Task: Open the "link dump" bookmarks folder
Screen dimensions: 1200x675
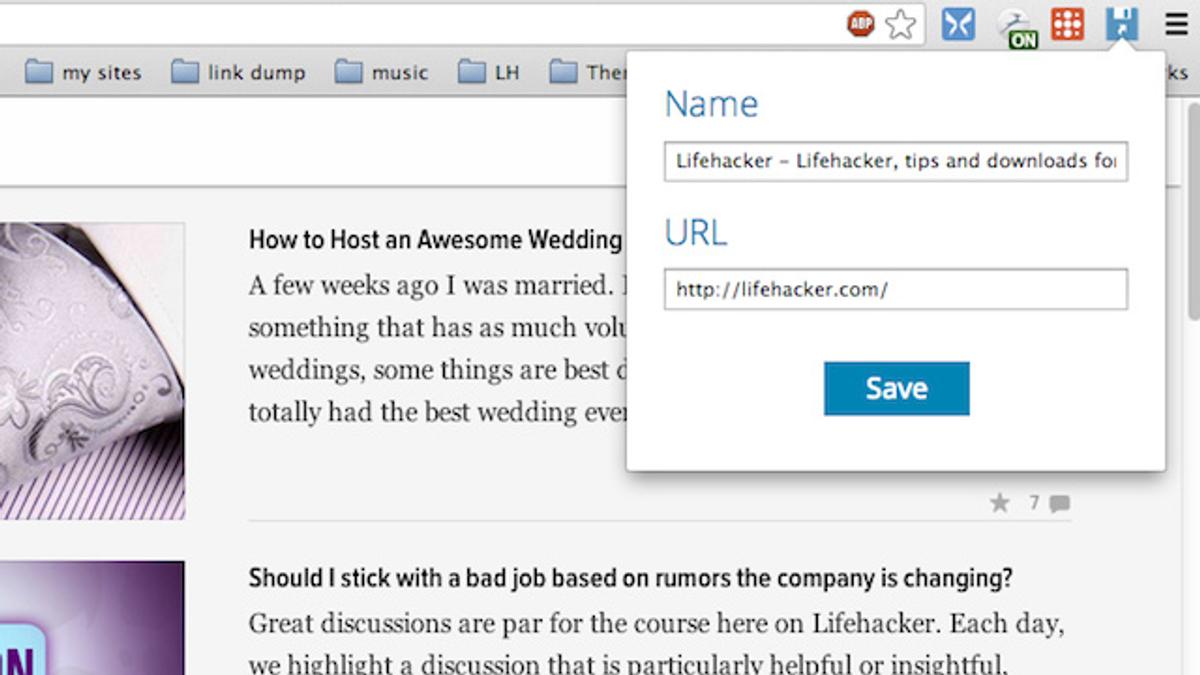Action: coord(239,73)
